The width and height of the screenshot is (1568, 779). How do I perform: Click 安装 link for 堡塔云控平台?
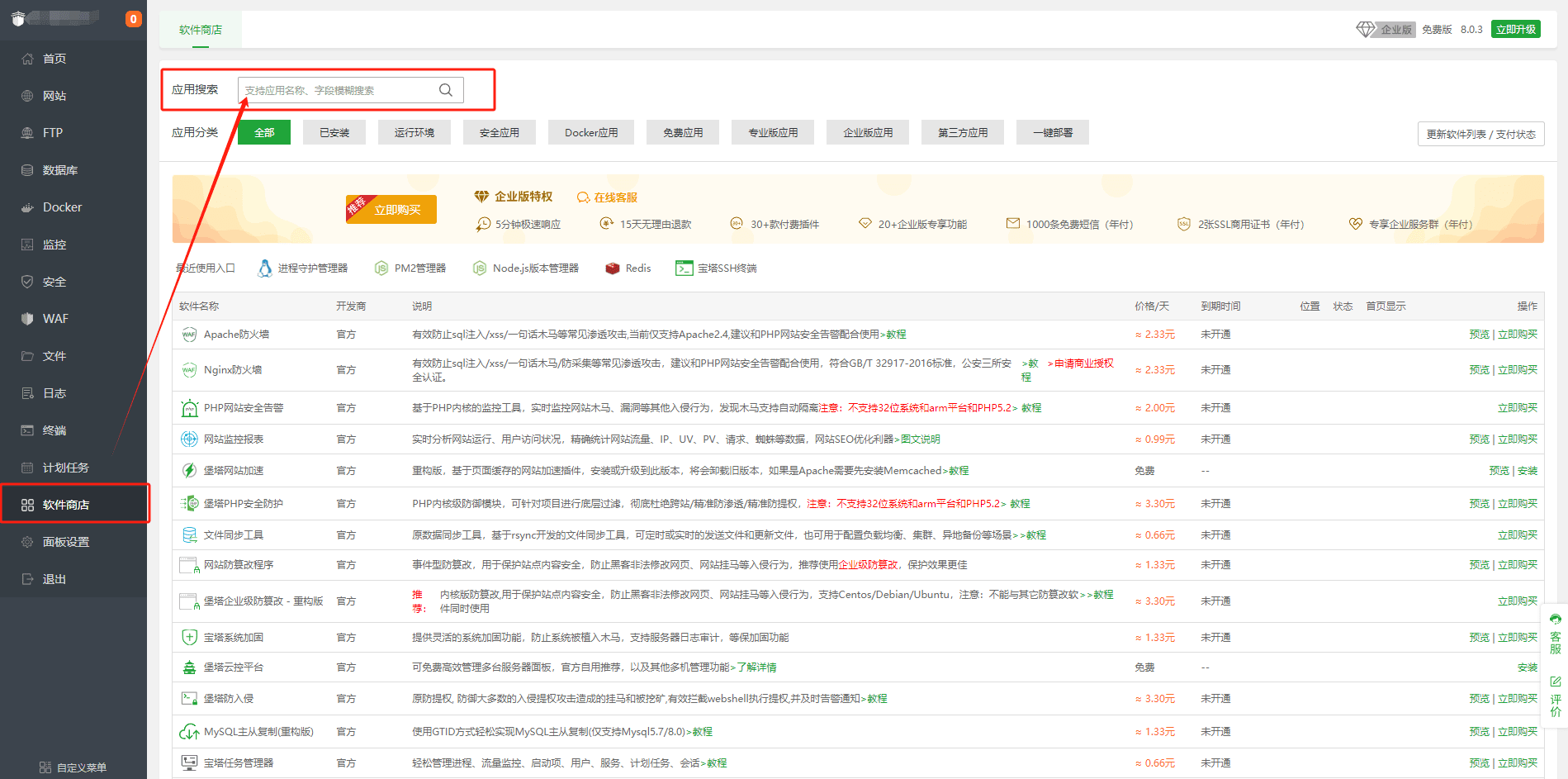[1527, 667]
